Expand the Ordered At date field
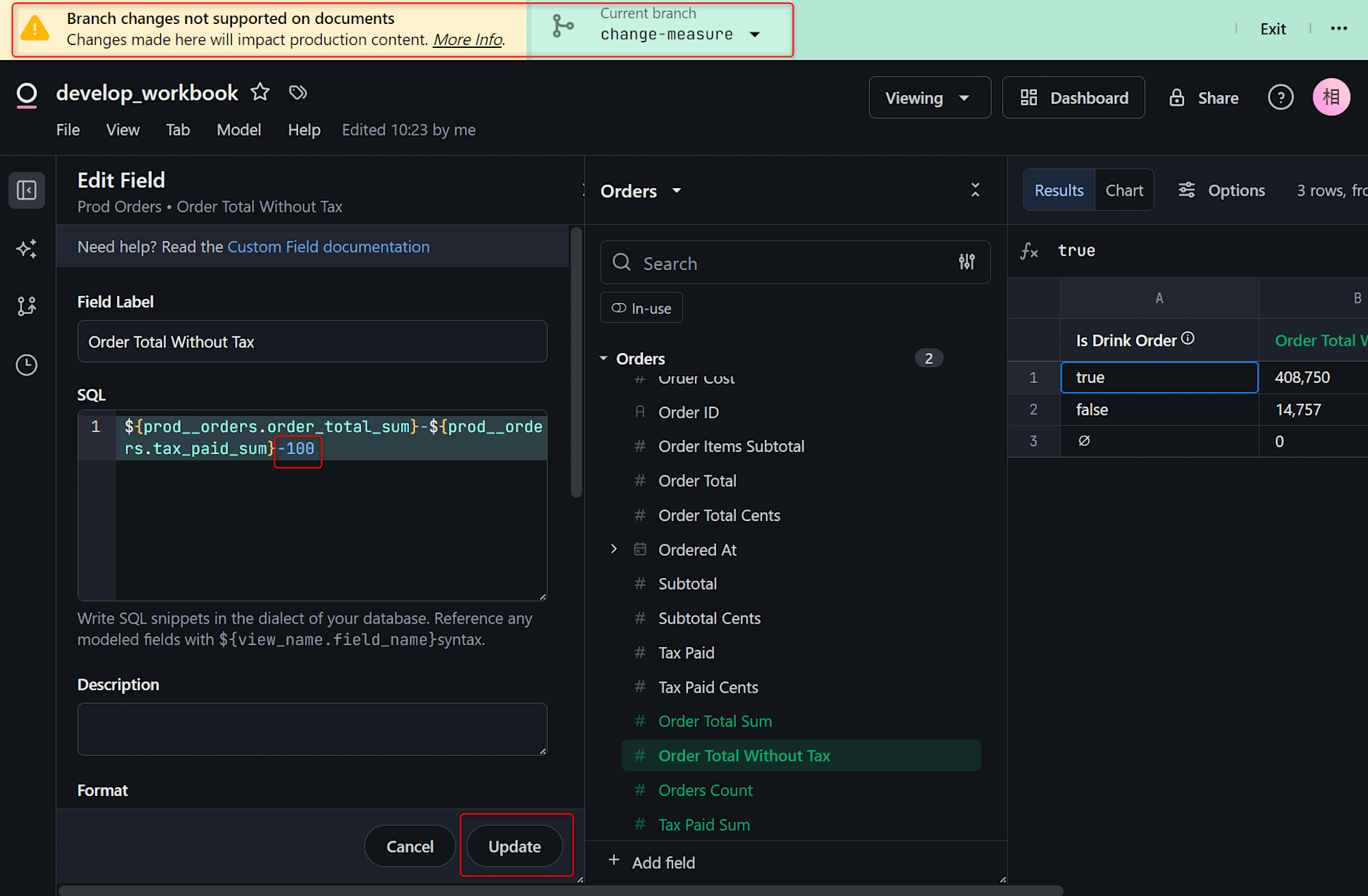Viewport: 1368px width, 896px height. pyautogui.click(x=614, y=549)
